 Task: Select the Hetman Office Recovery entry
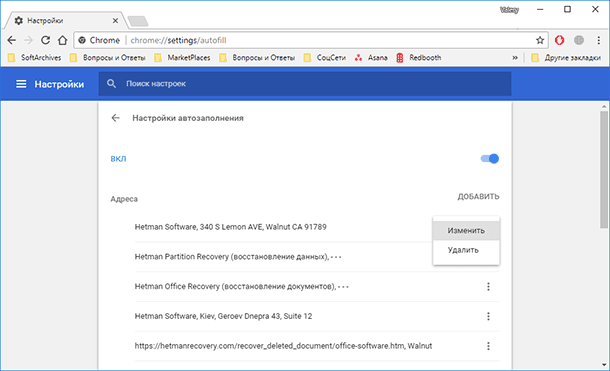tap(241, 287)
